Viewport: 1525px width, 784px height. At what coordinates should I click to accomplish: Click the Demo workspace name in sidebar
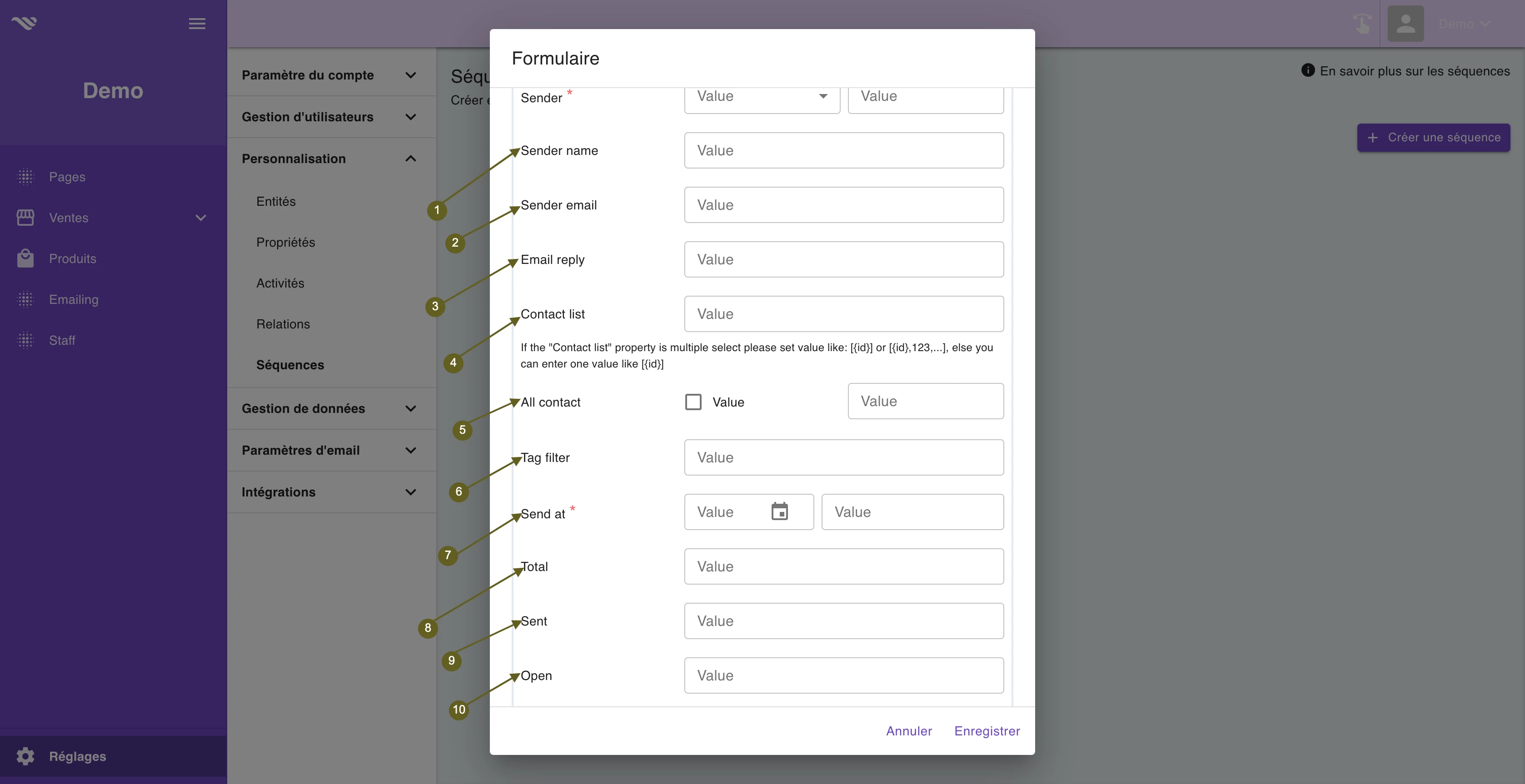pos(113,90)
